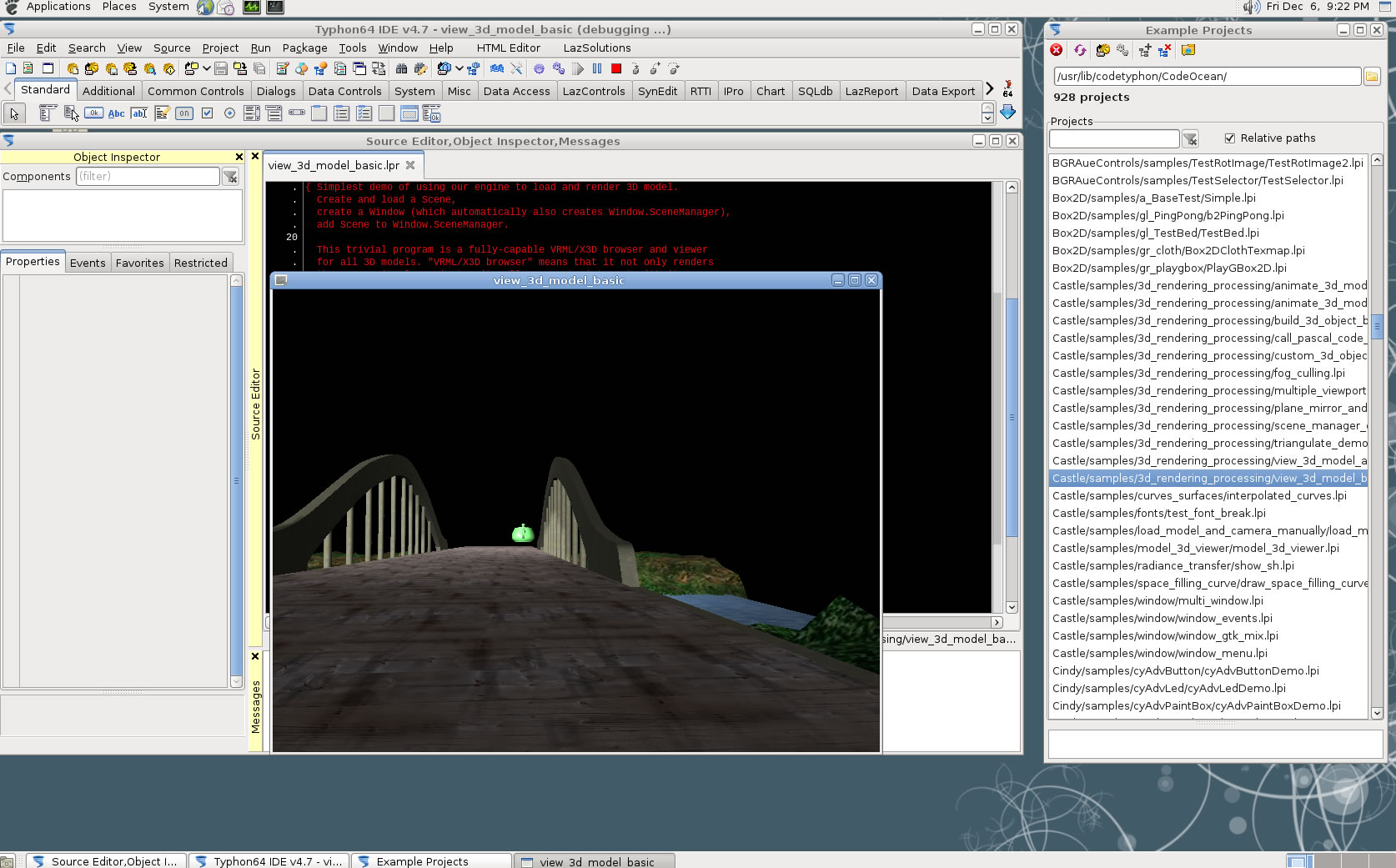Click the Object Inspector close X

click(239, 157)
